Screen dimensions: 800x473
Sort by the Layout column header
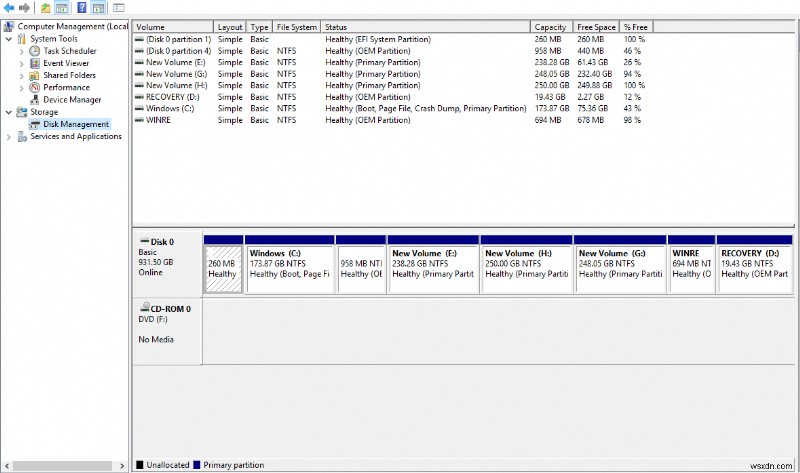point(230,27)
